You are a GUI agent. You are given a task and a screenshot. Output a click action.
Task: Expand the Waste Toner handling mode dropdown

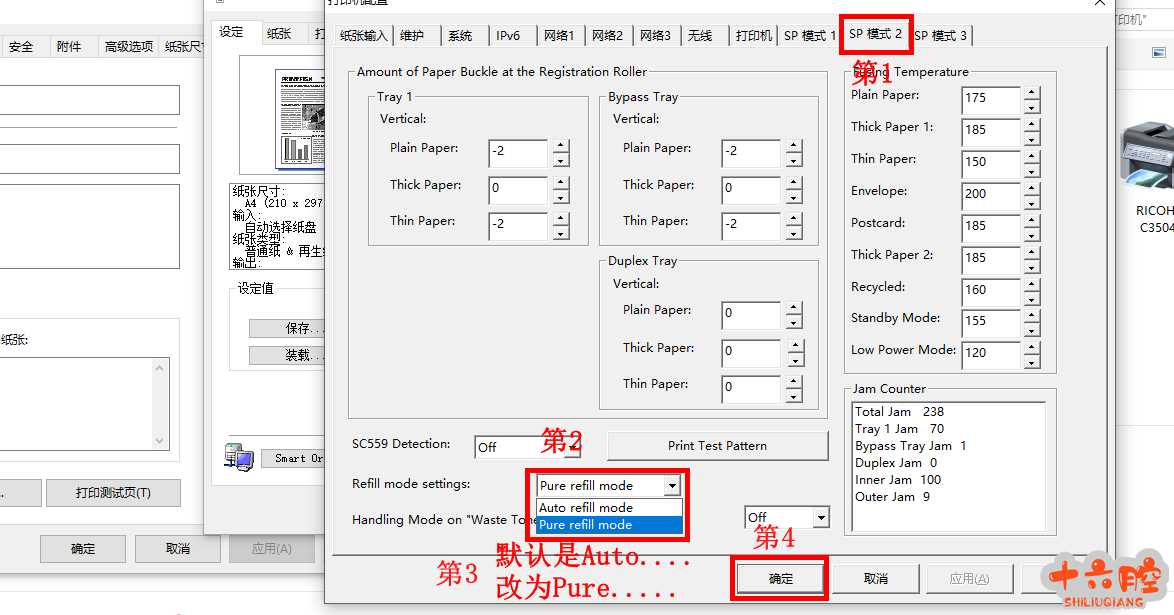click(x=821, y=518)
